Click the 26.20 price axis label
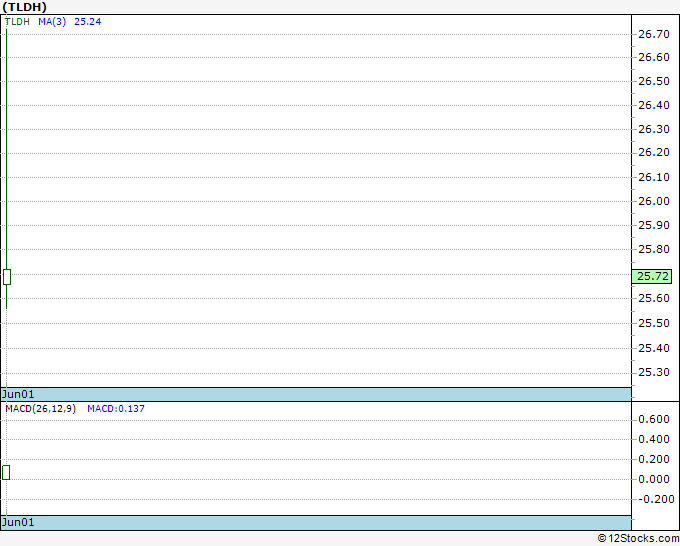Image resolution: width=680 pixels, height=546 pixels. (654, 152)
